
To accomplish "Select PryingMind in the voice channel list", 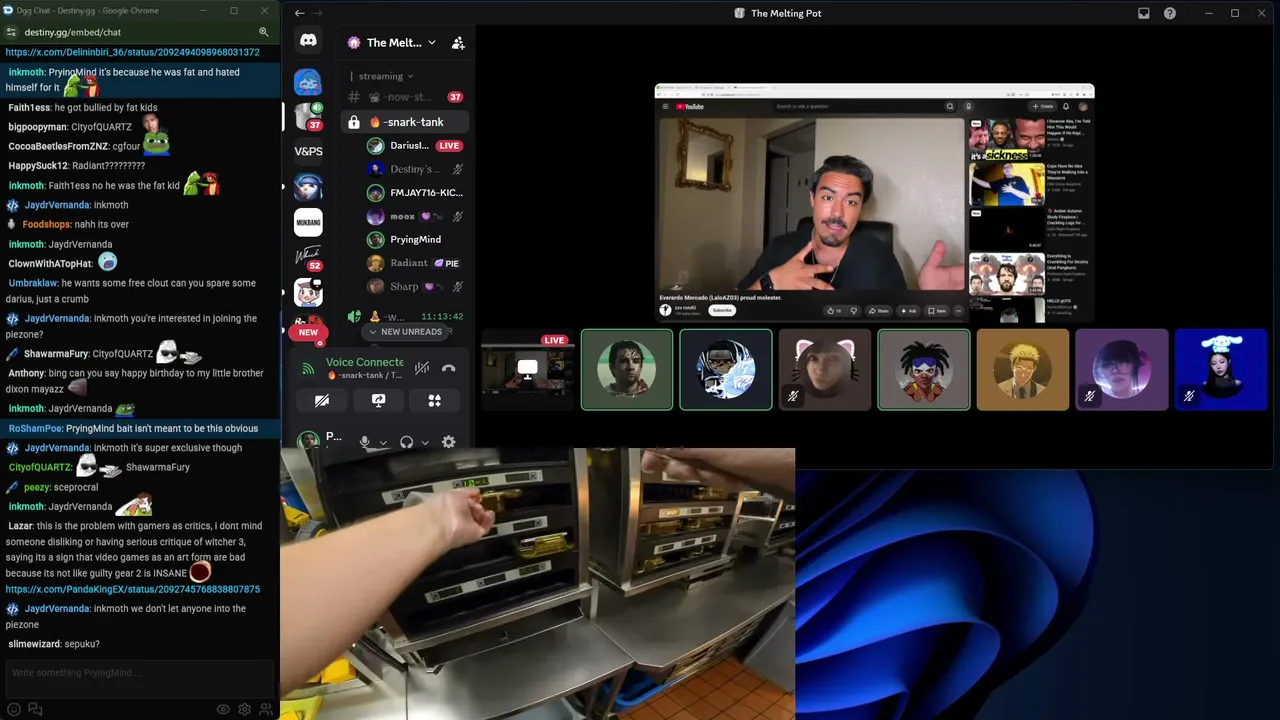I will [x=415, y=240].
